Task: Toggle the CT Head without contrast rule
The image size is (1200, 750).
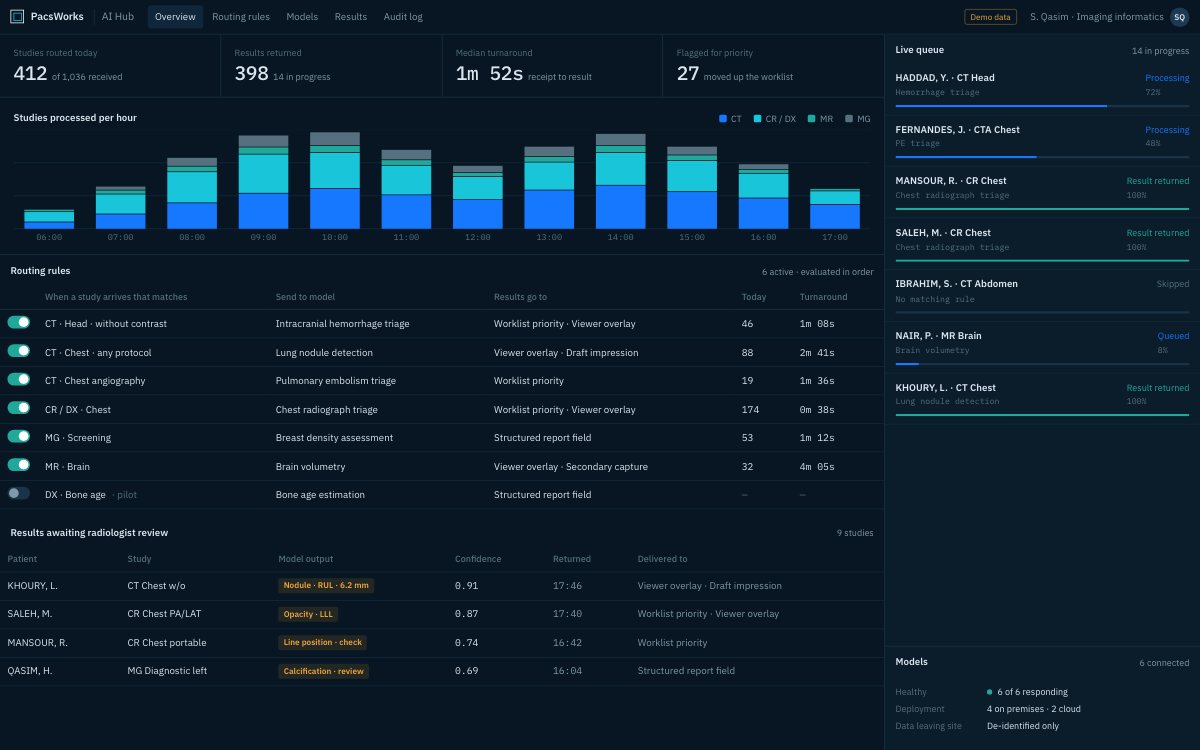Action: (x=19, y=323)
